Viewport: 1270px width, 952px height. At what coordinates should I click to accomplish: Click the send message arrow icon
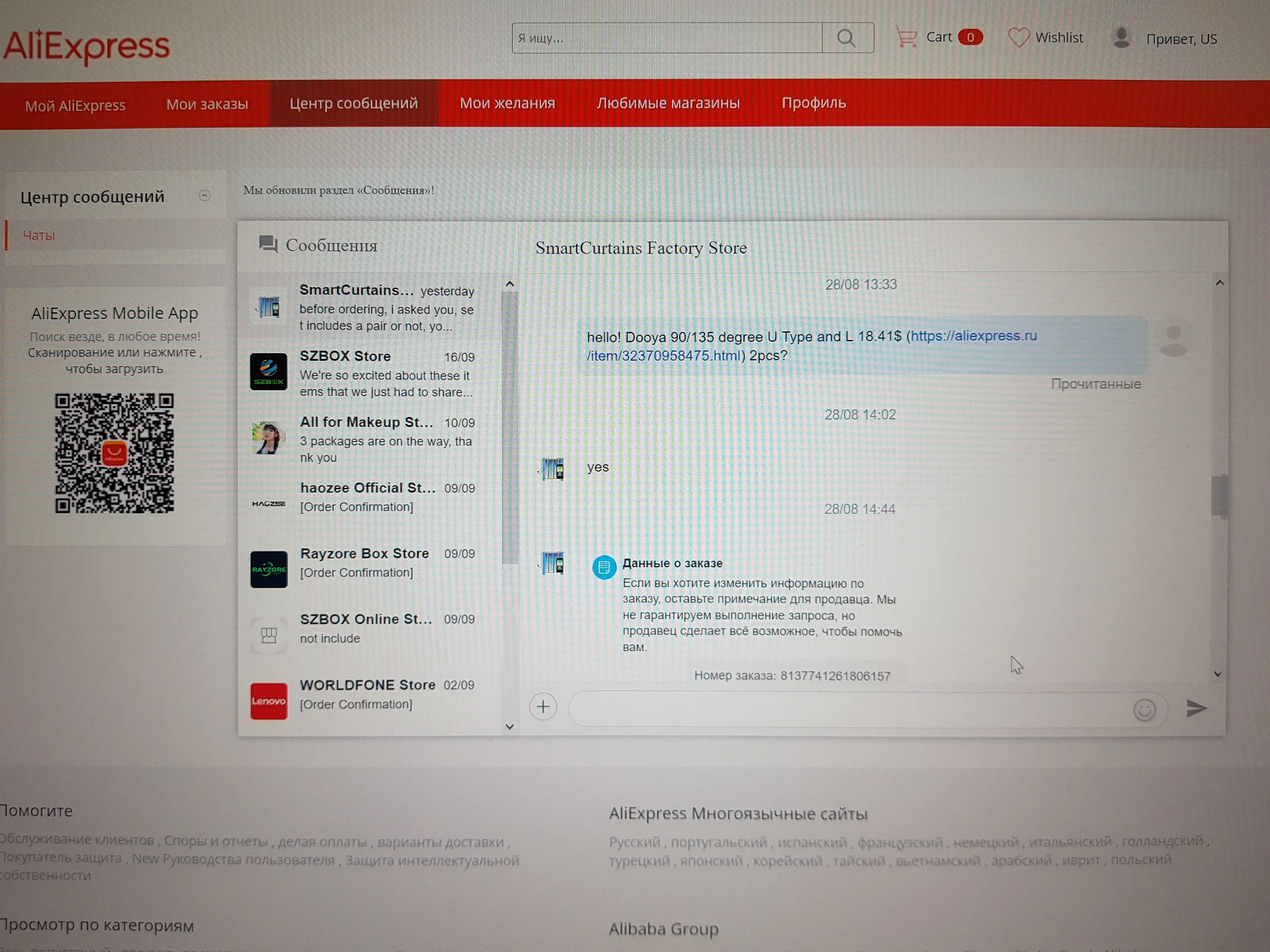tap(1196, 708)
